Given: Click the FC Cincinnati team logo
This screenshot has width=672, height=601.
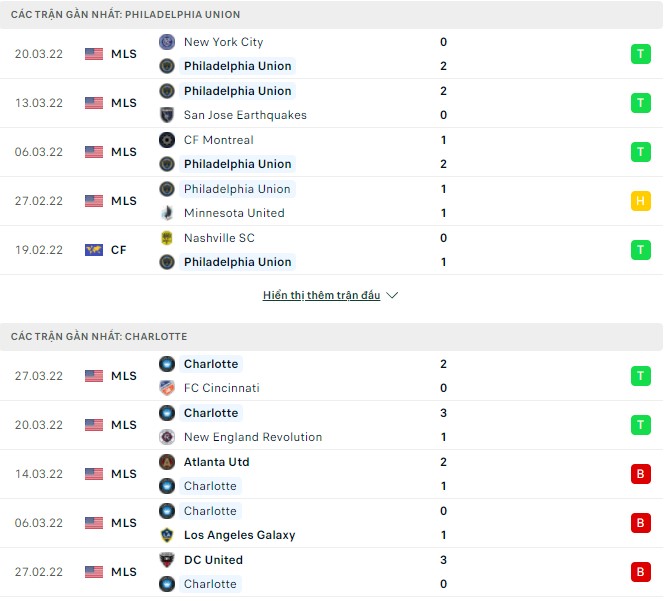Looking at the screenshot, I should 167,388.
